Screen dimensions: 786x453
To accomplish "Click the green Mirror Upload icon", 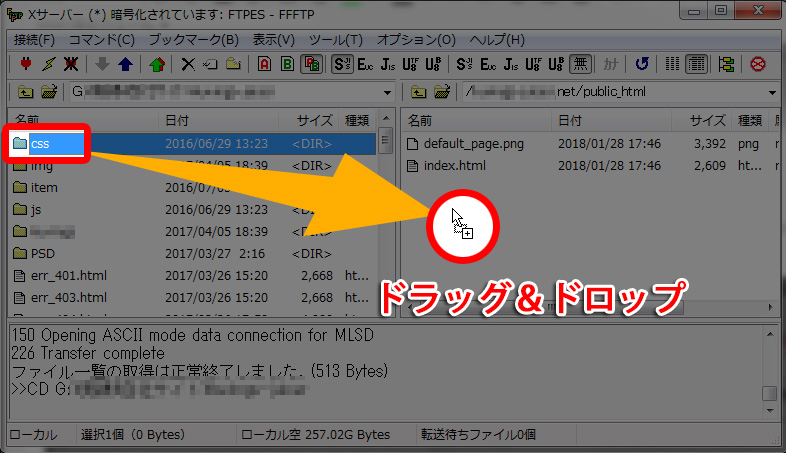I will click(157, 64).
